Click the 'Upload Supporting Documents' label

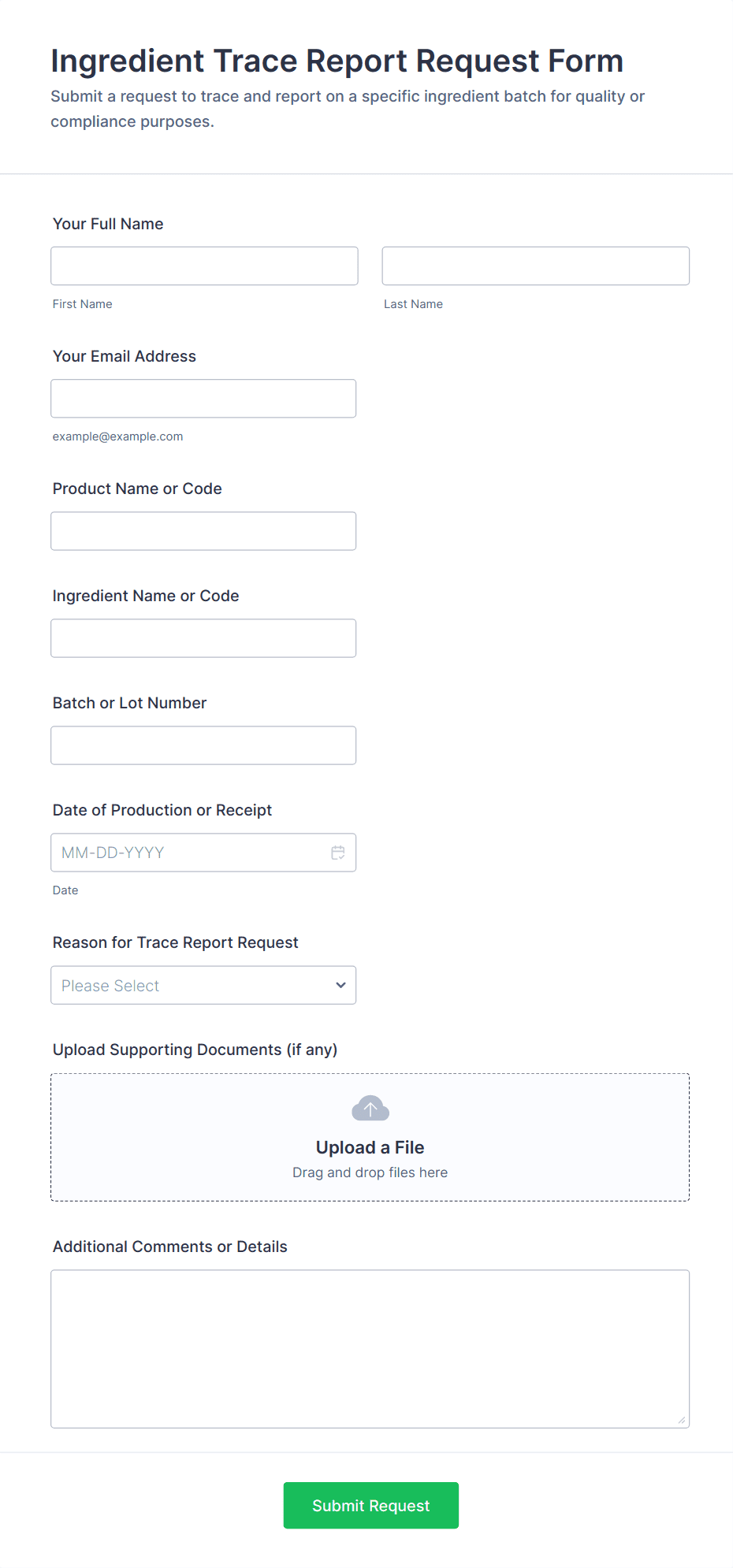click(195, 1050)
